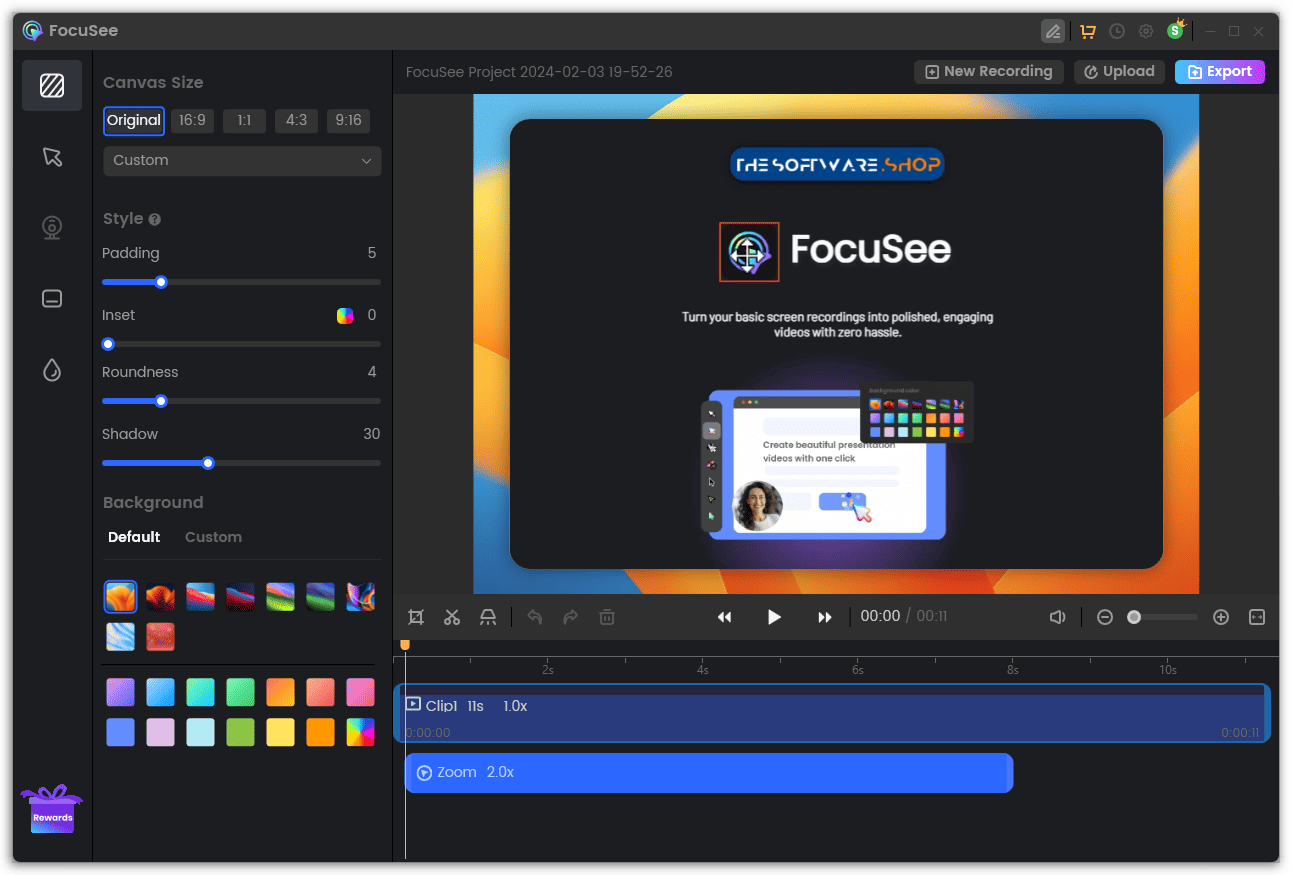The width and height of the screenshot is (1292, 875).
Task: Click the Redo arrow
Action: click(571, 617)
